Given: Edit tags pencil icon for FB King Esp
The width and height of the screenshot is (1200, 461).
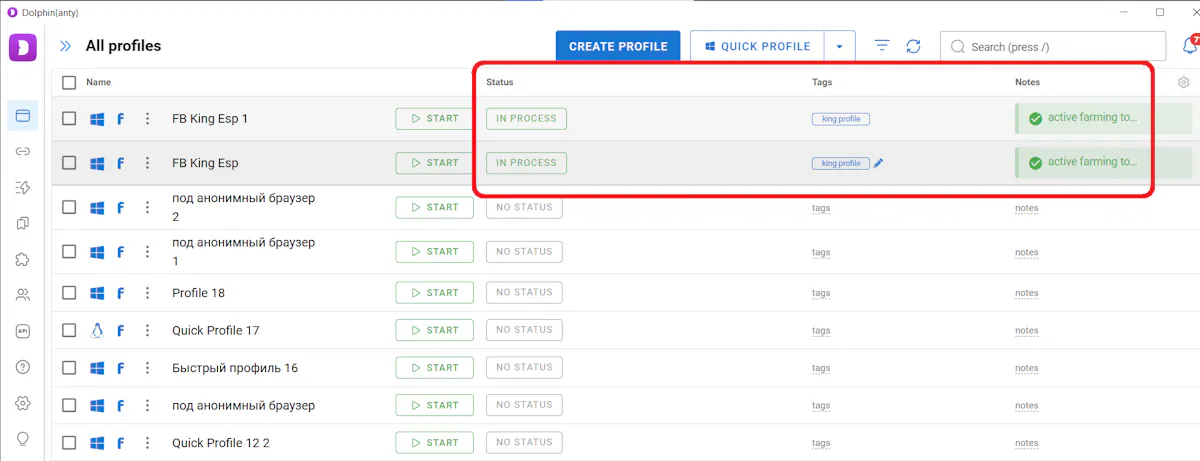Looking at the screenshot, I should click(878, 163).
